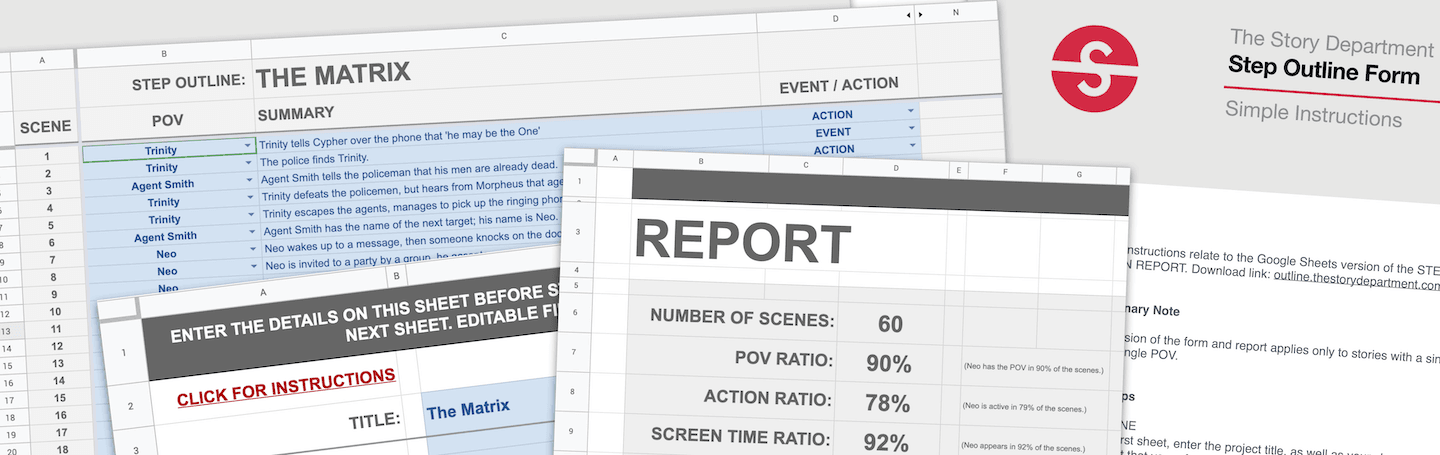Click left hidden-columns arrow beside column N

[x=908, y=15]
